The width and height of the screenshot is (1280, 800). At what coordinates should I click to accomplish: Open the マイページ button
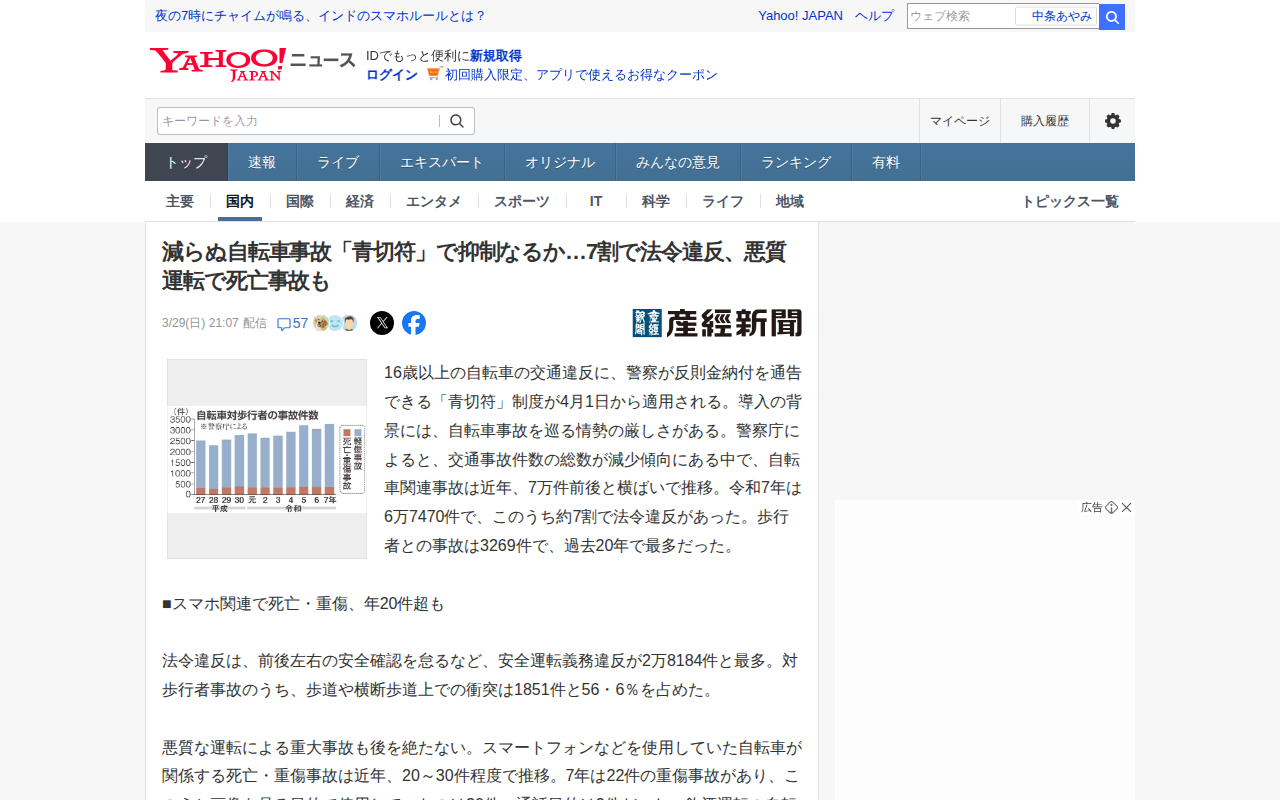pos(959,121)
